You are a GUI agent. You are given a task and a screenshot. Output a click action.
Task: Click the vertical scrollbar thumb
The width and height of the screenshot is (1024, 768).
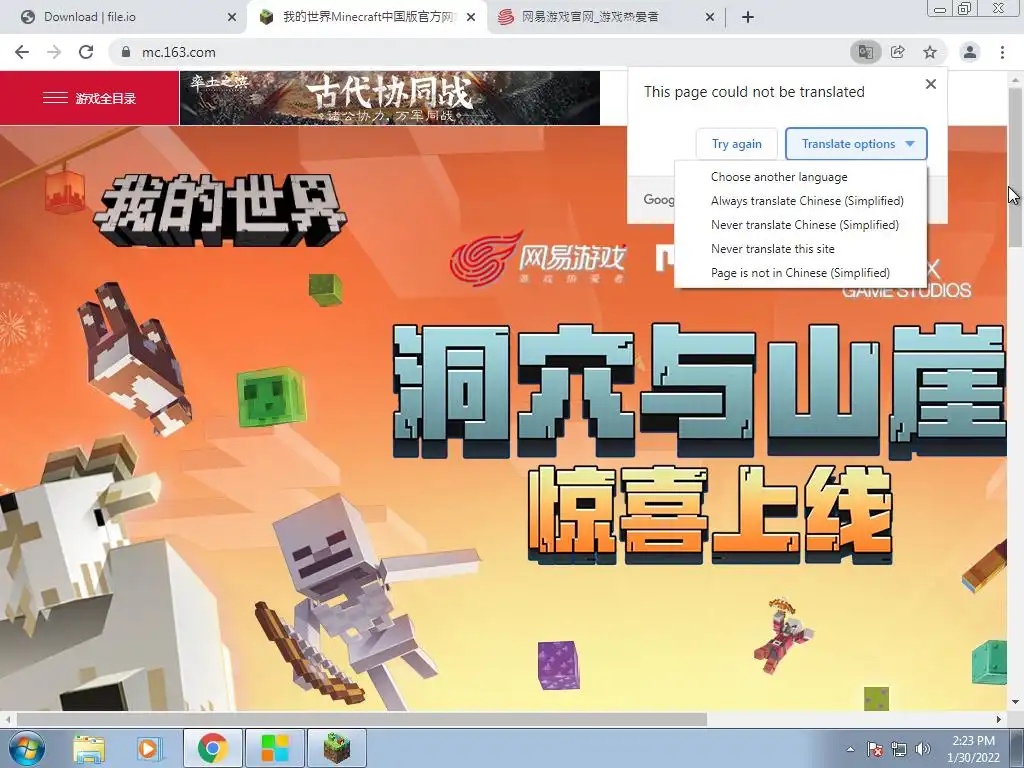[x=1015, y=166]
